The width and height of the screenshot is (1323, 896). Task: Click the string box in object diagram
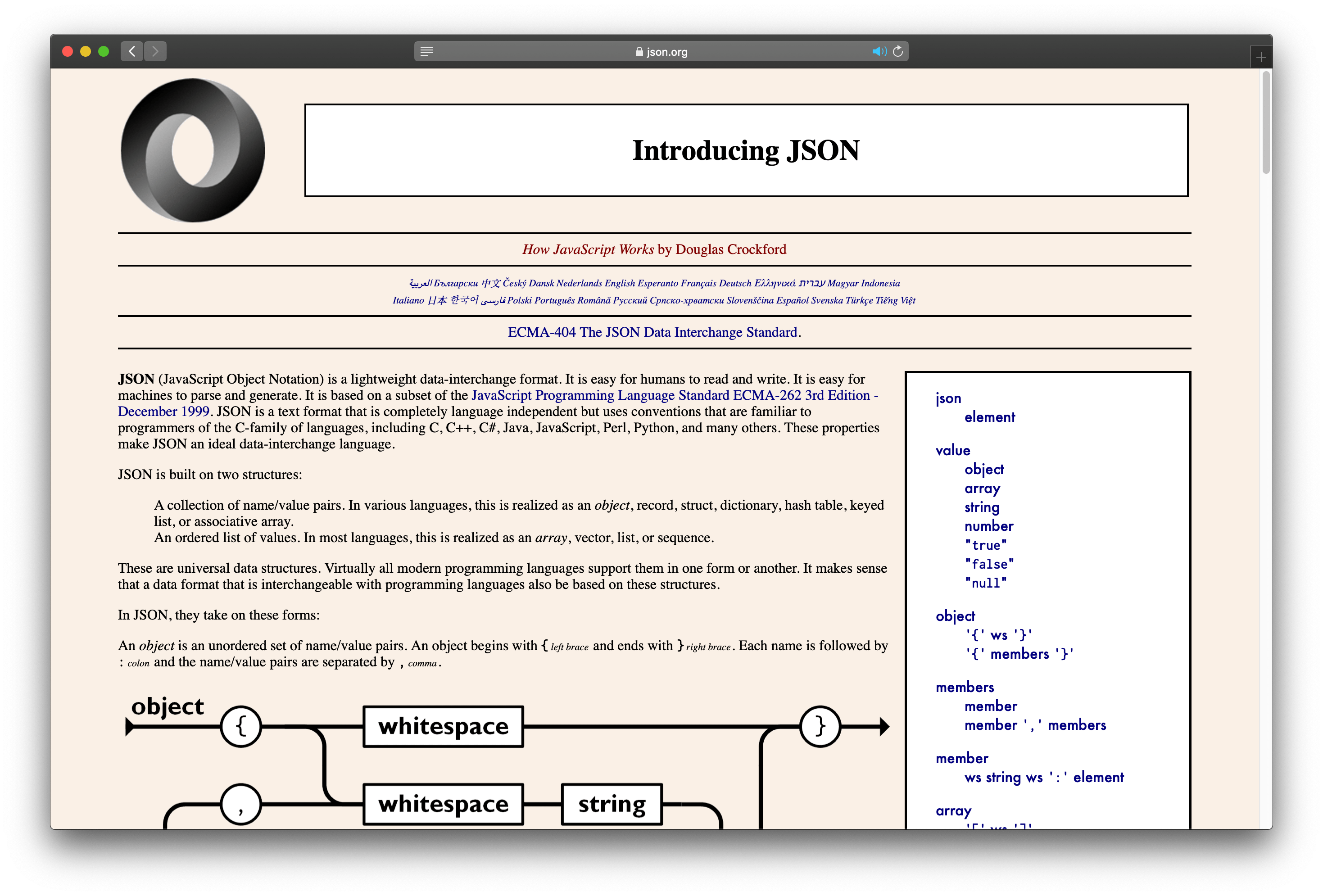tap(612, 804)
